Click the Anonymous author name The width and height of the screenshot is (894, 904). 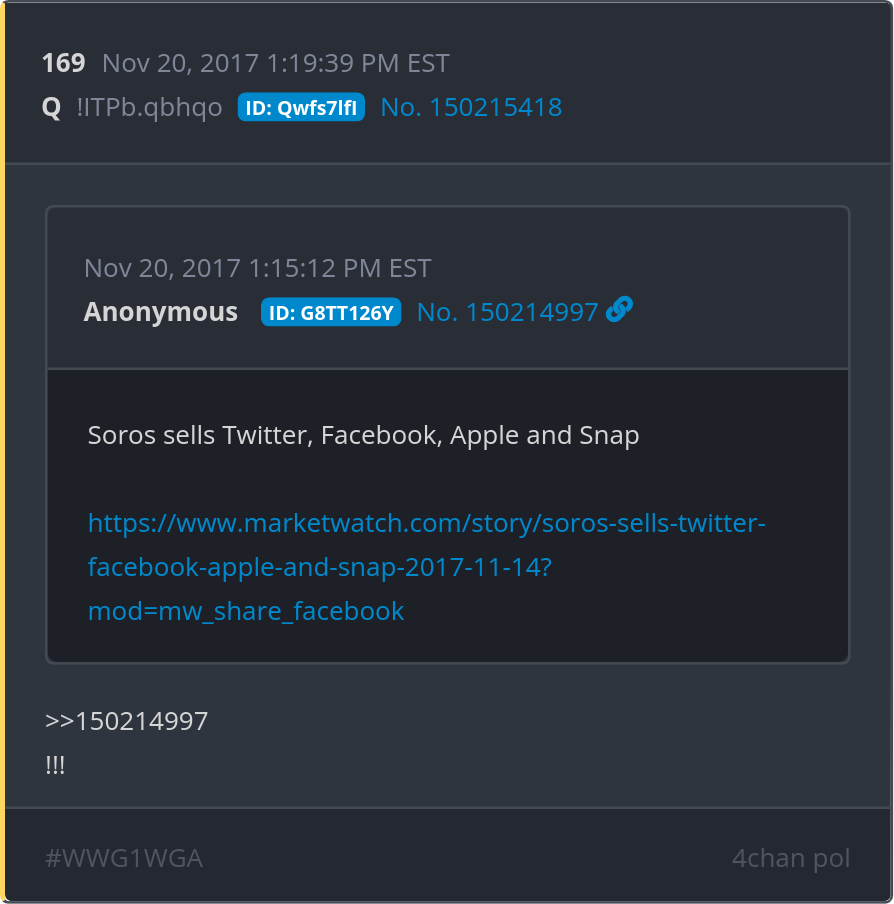pyautogui.click(x=161, y=312)
